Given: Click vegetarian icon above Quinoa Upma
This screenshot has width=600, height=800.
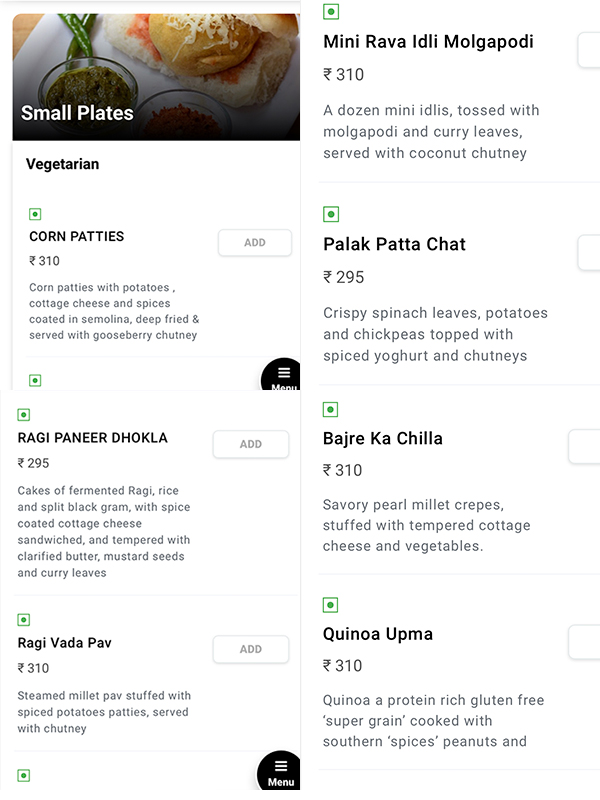Looking at the screenshot, I should pos(331,605).
